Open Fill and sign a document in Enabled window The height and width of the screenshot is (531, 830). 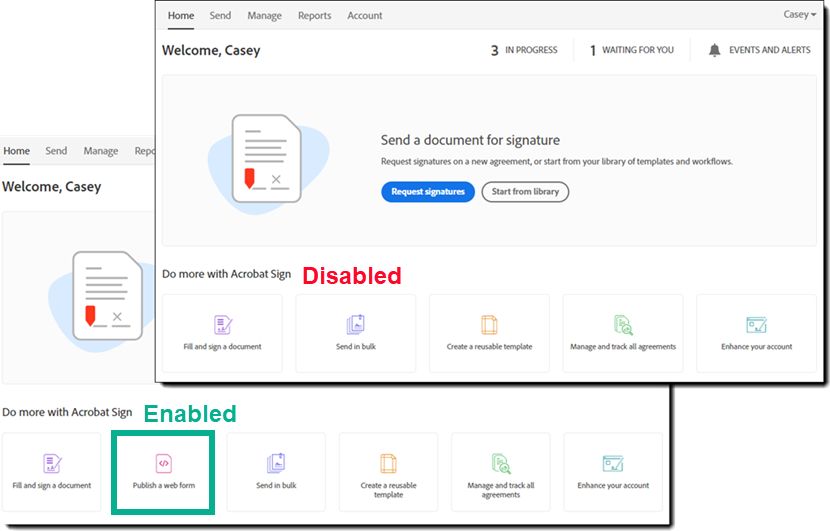click(x=51, y=472)
